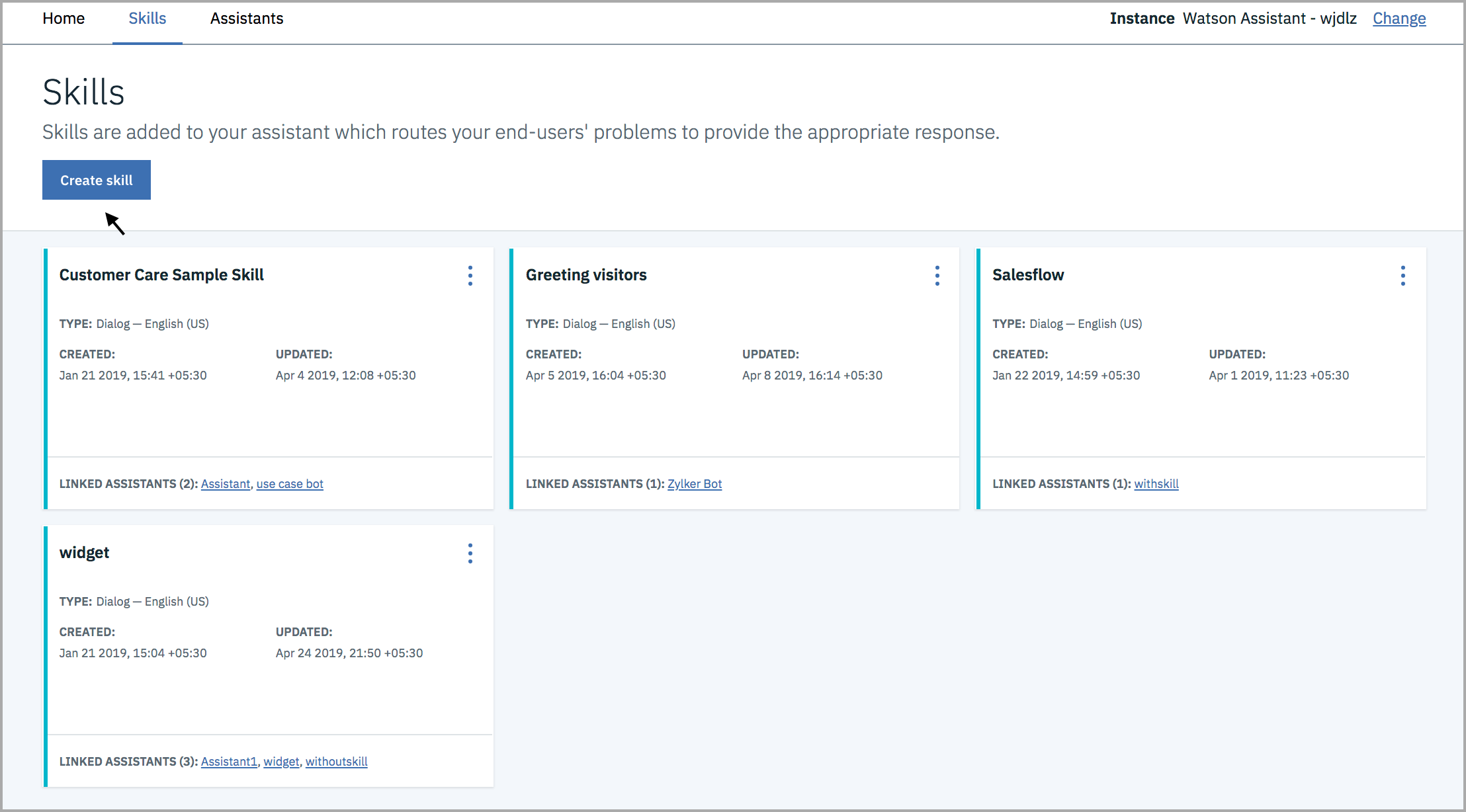
Task: Go to the Home tab
Action: (64, 19)
